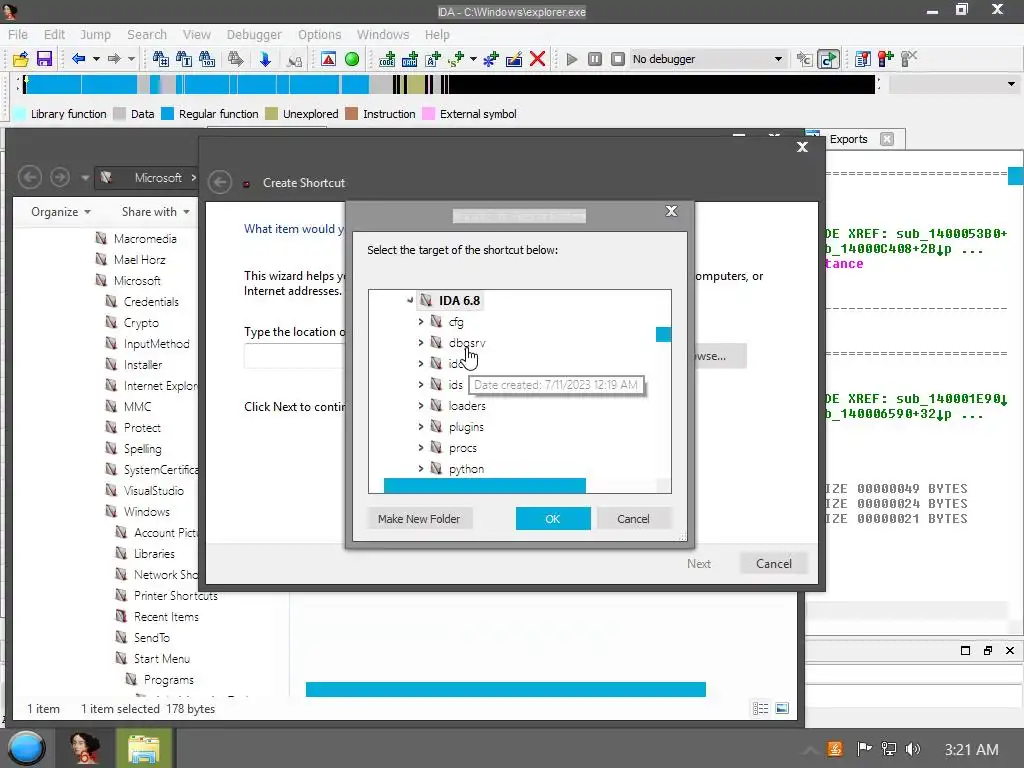Select the Crypto folder in Explorer tree

click(141, 323)
